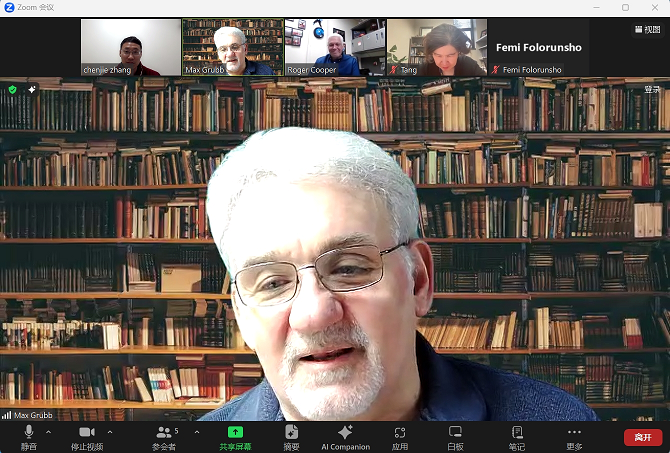Open the 视图 view layout menu
This screenshot has width=670, height=453.
(x=647, y=30)
